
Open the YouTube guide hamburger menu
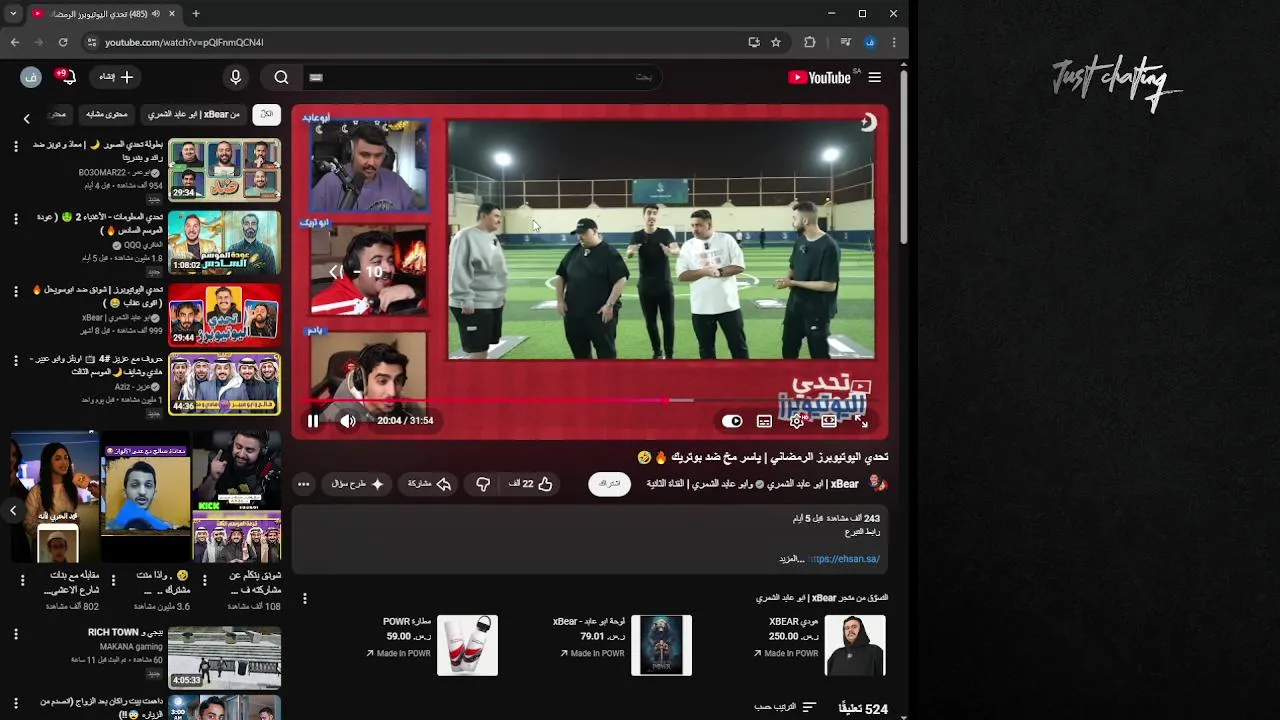pos(875,77)
